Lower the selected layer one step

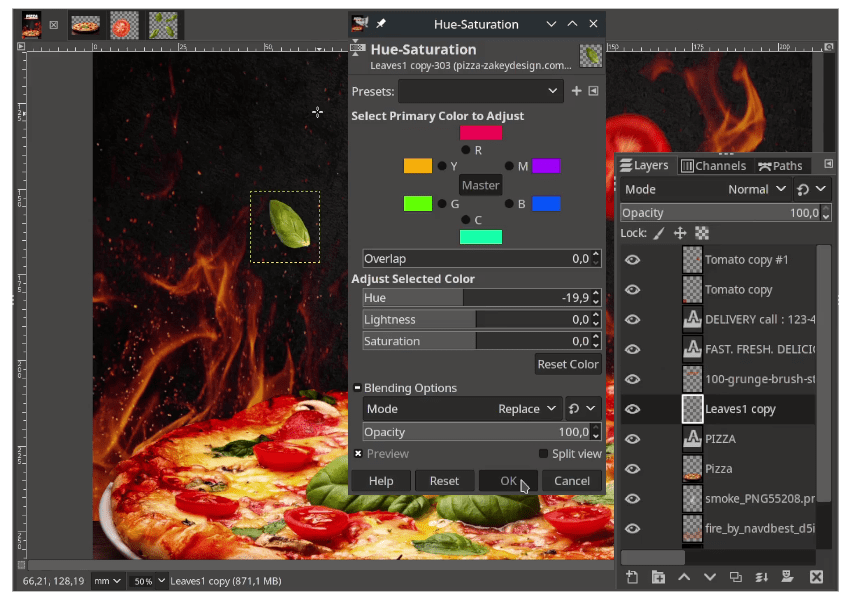710,577
